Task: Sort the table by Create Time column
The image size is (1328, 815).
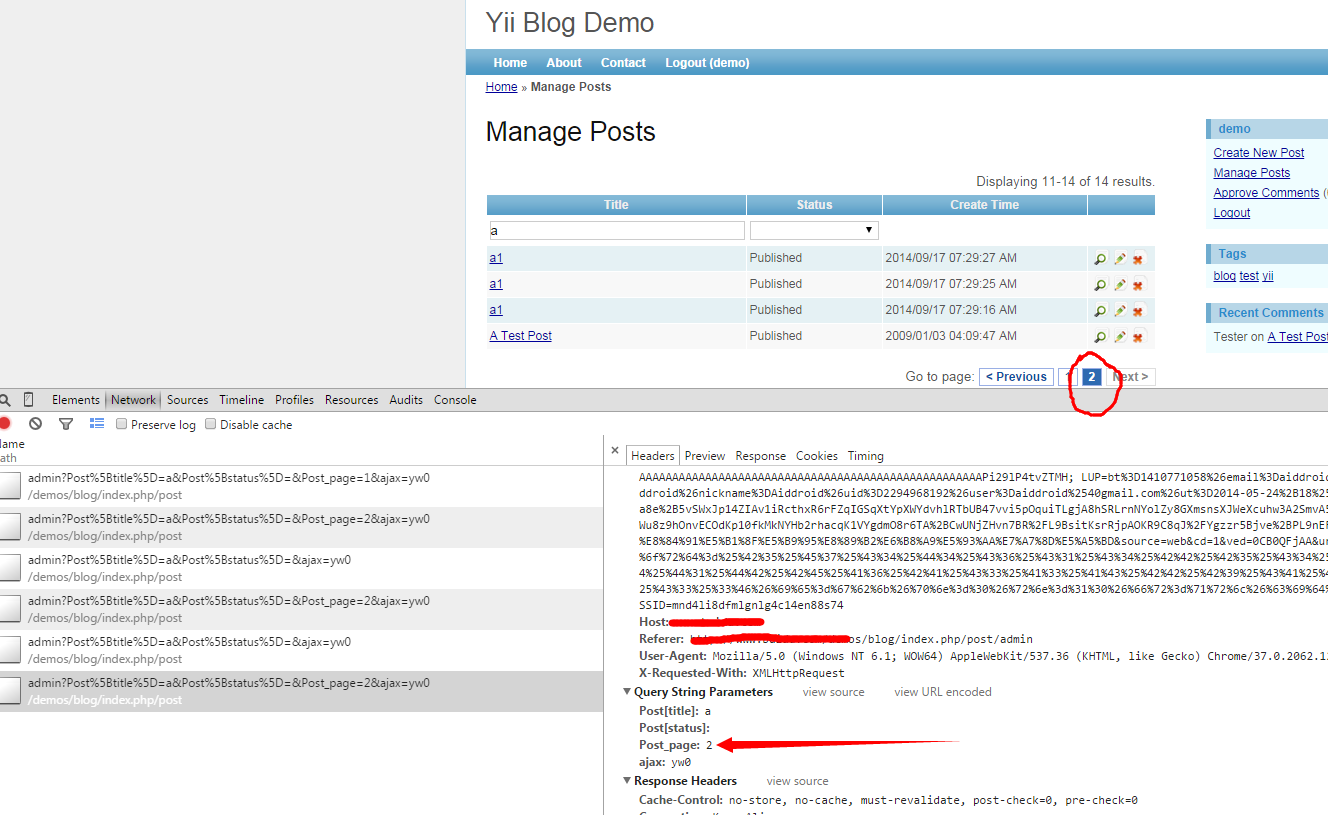Action: click(985, 205)
